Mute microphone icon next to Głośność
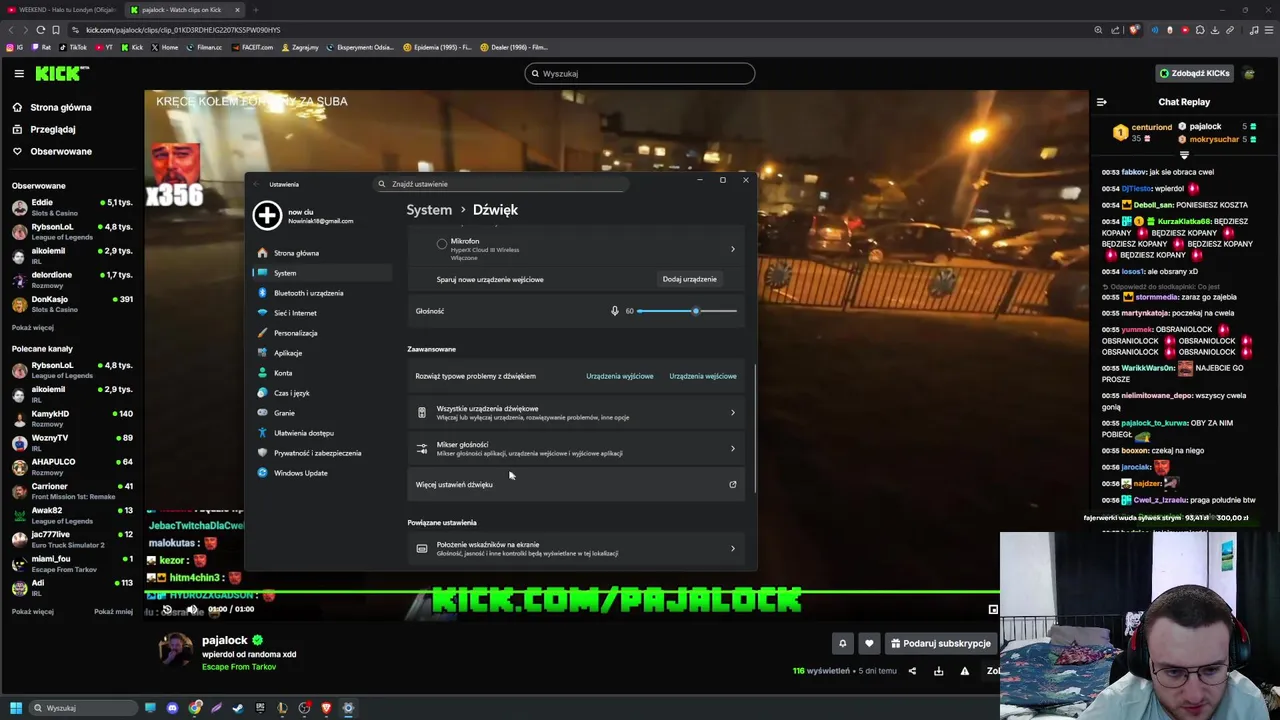The height and width of the screenshot is (720, 1280). pyautogui.click(x=615, y=311)
